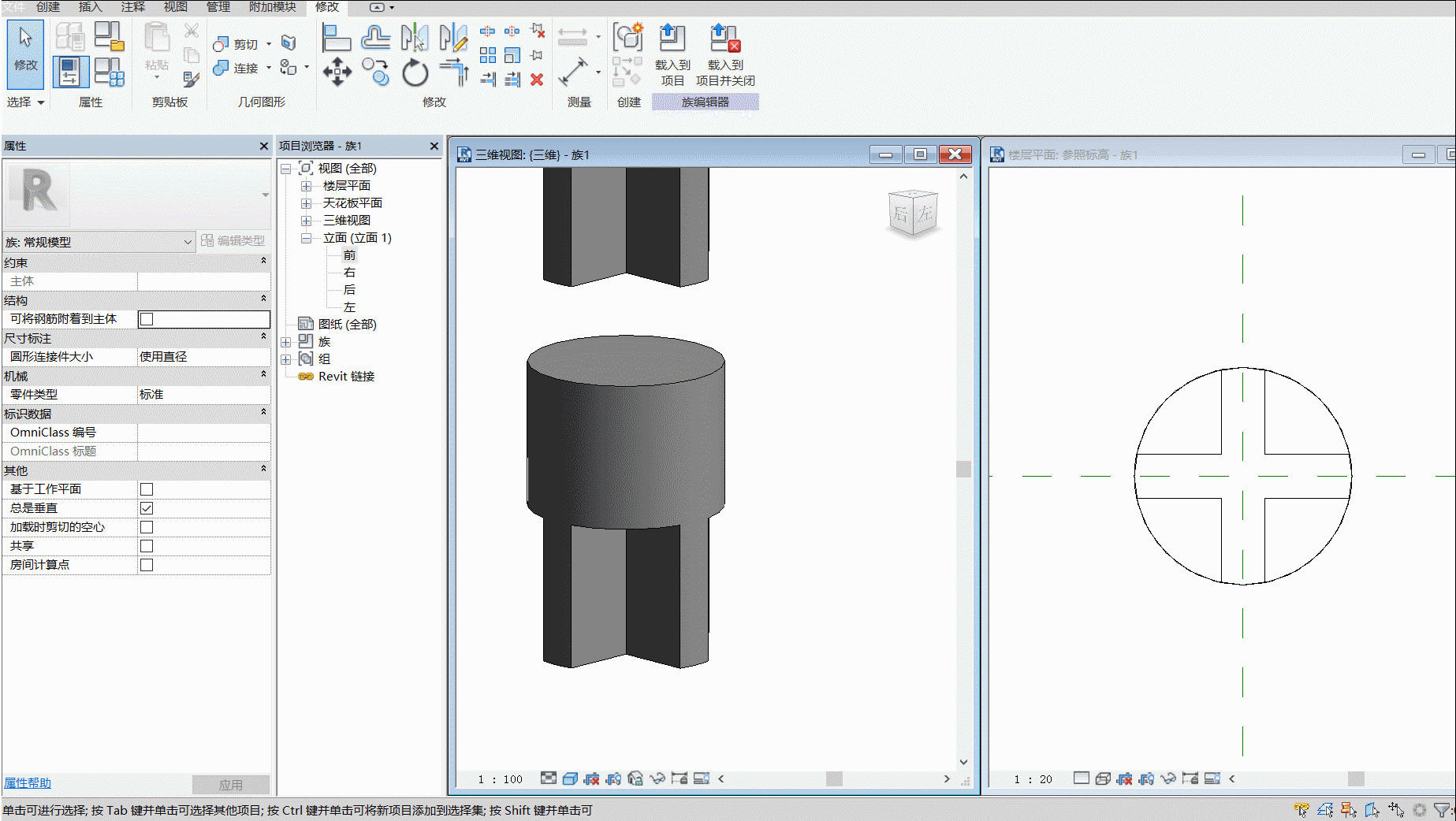
Task: Click the Trim/Extend to Corner icon
Action: (x=454, y=72)
